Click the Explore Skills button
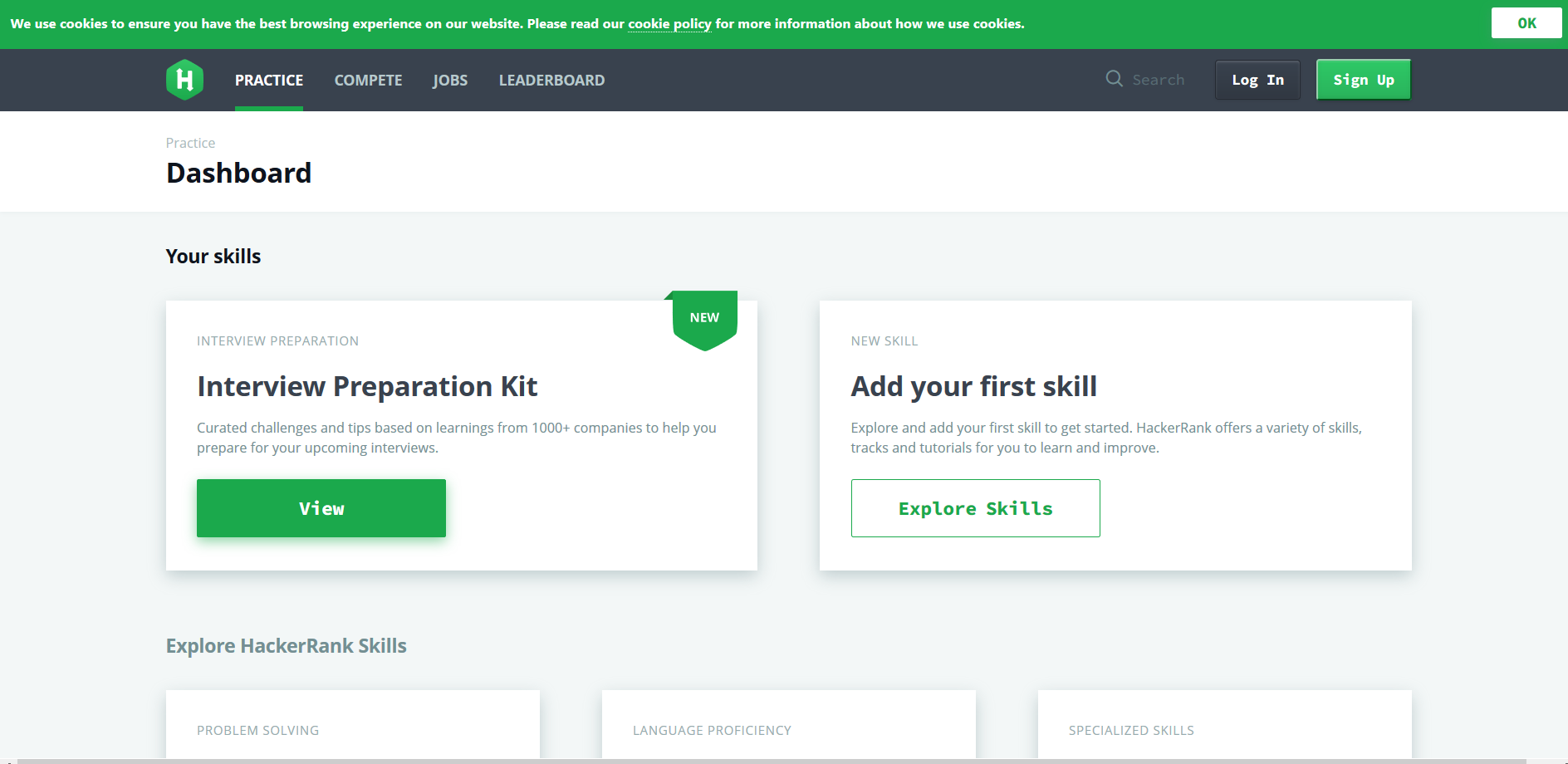This screenshot has width=1568, height=764. point(976,508)
